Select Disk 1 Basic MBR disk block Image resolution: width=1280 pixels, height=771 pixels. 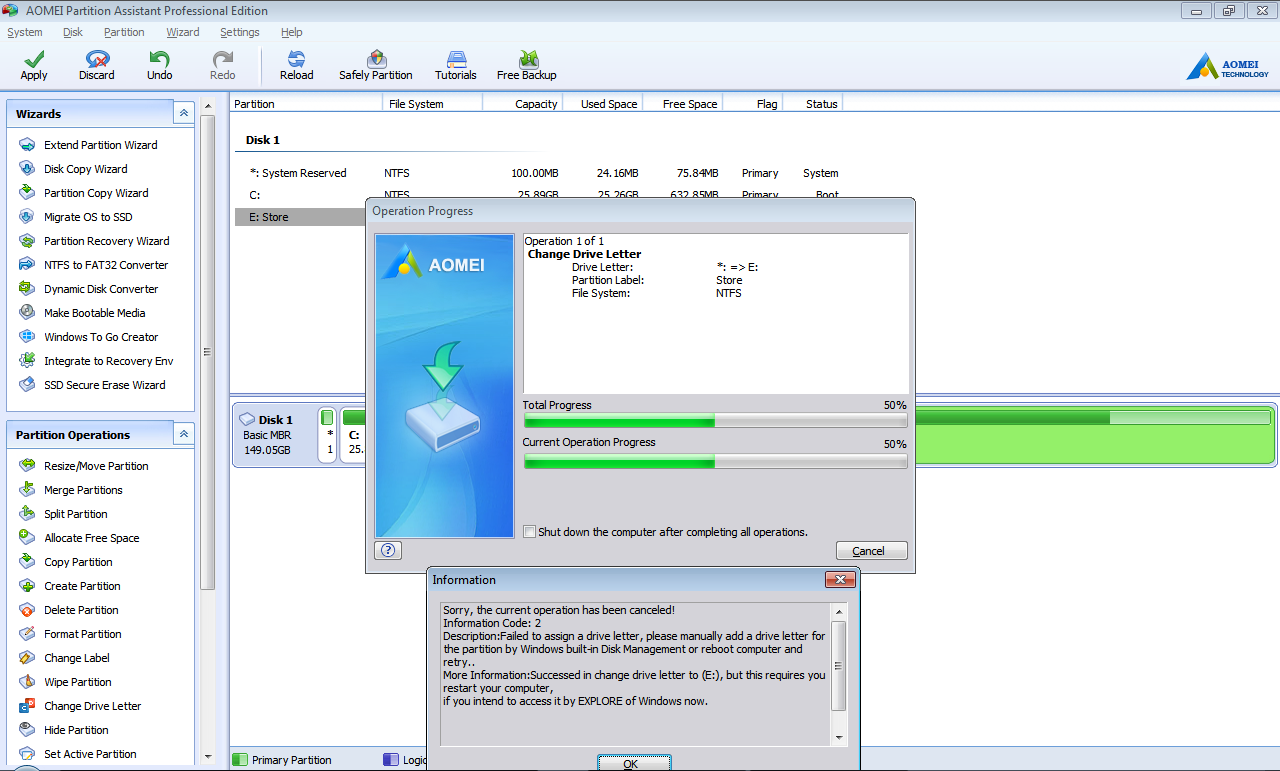pos(274,435)
